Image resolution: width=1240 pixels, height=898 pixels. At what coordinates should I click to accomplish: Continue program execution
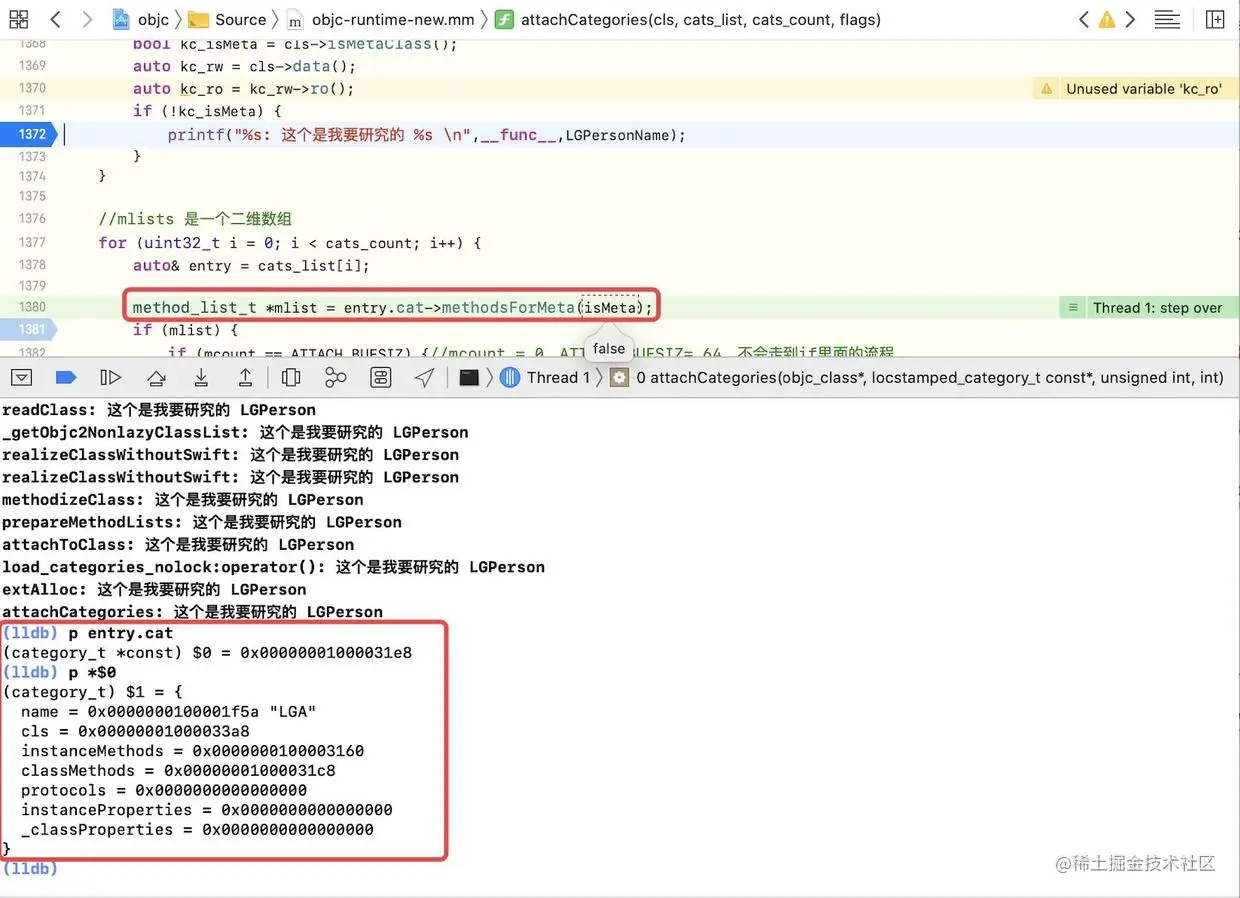(111, 377)
